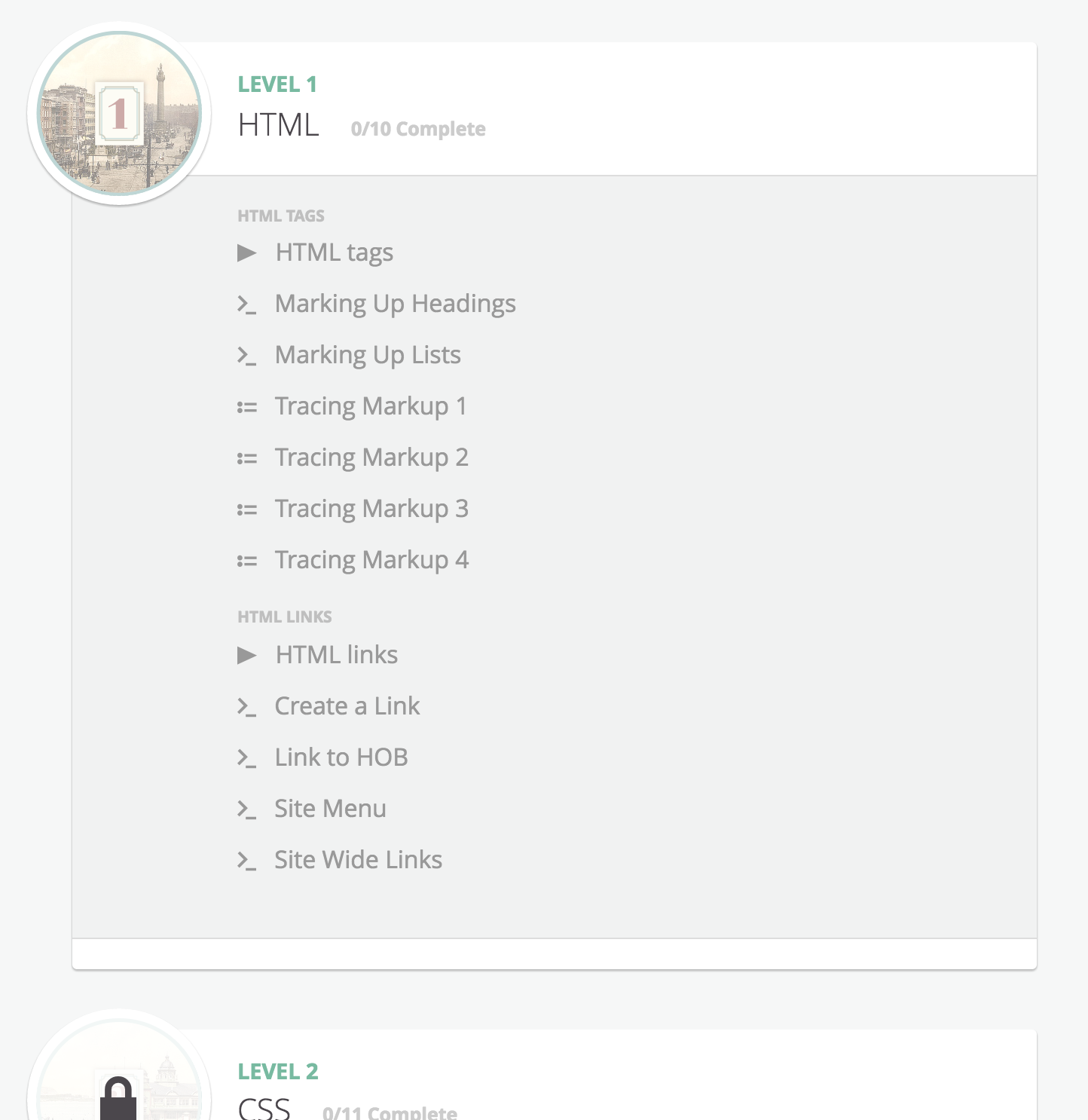Click the terminal icon beside Site Menu
Viewport: 1088px width, 1120px height.
point(247,809)
